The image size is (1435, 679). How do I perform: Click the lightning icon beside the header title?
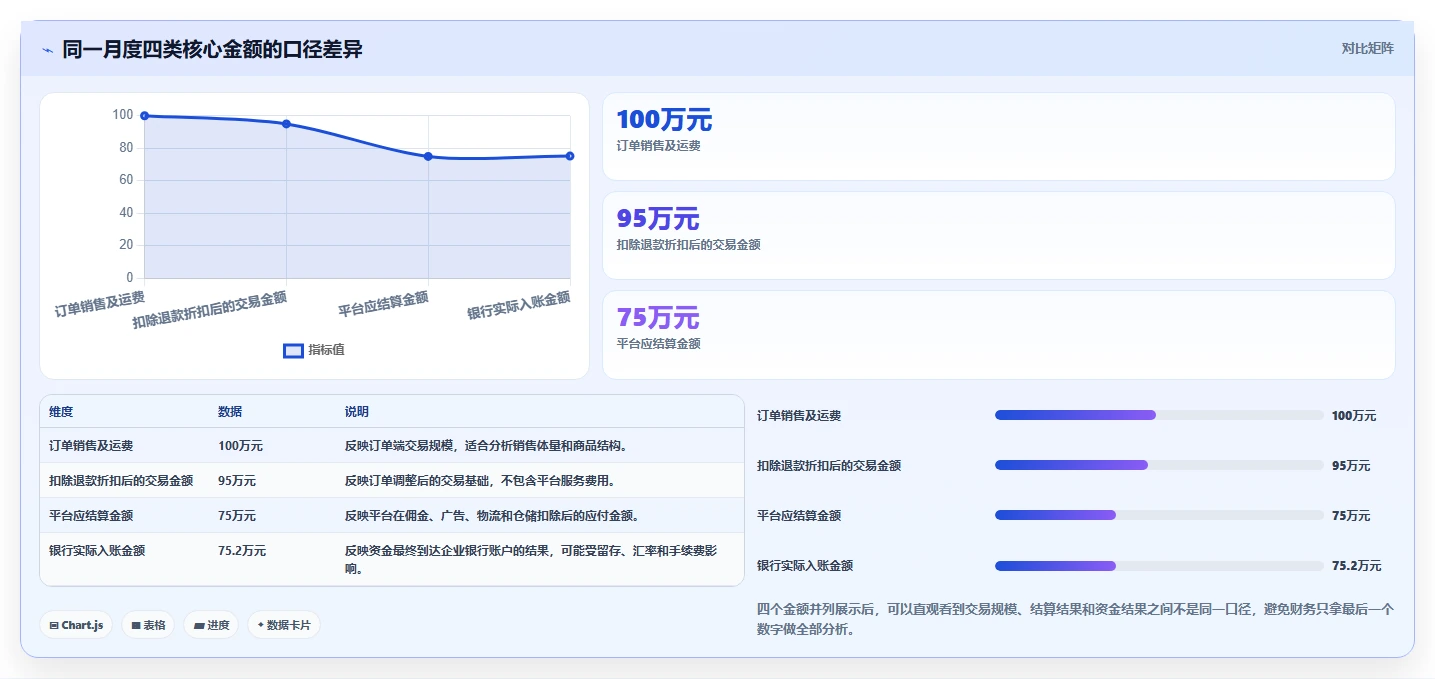click(47, 50)
